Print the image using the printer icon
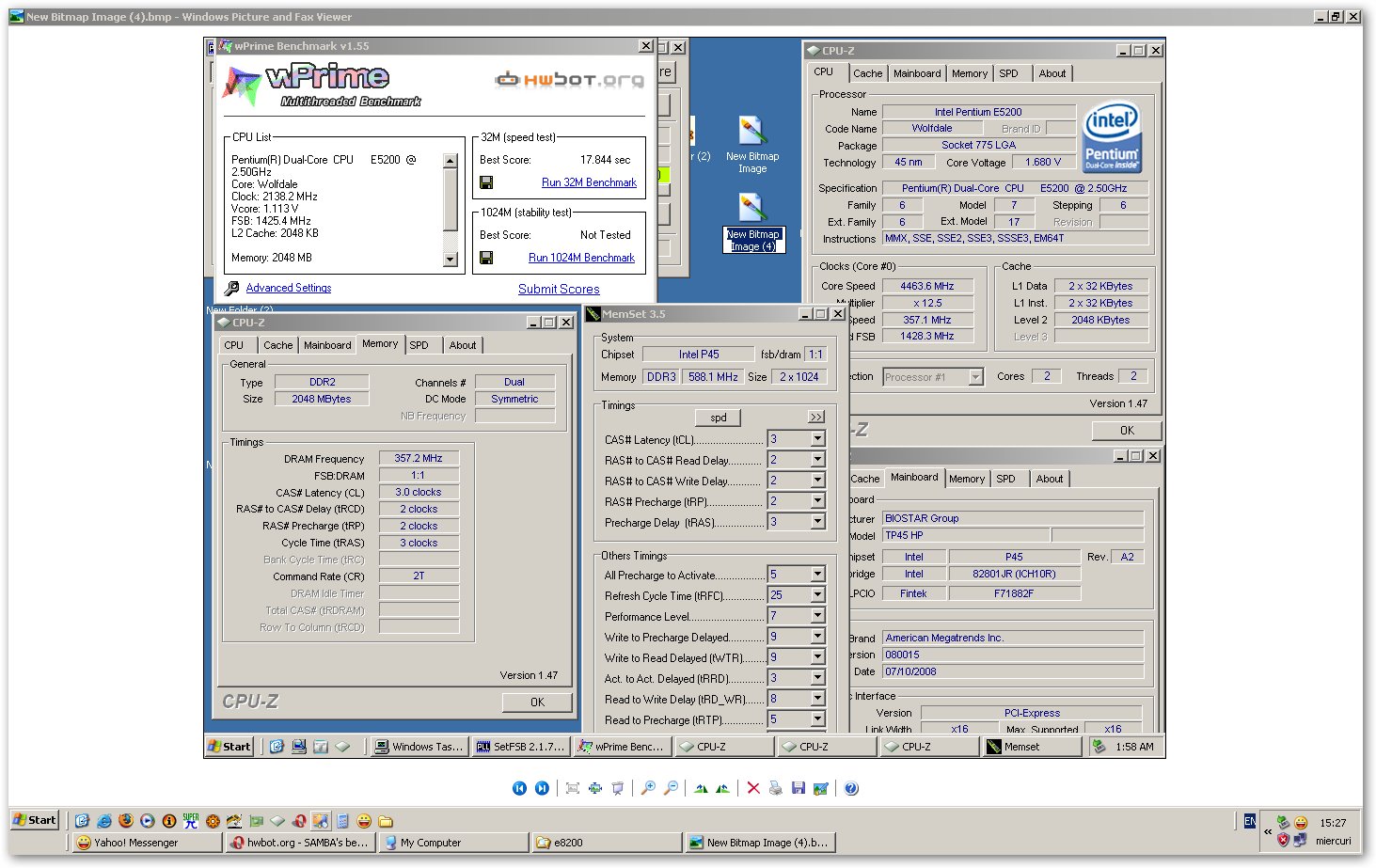 pyautogui.click(x=775, y=788)
